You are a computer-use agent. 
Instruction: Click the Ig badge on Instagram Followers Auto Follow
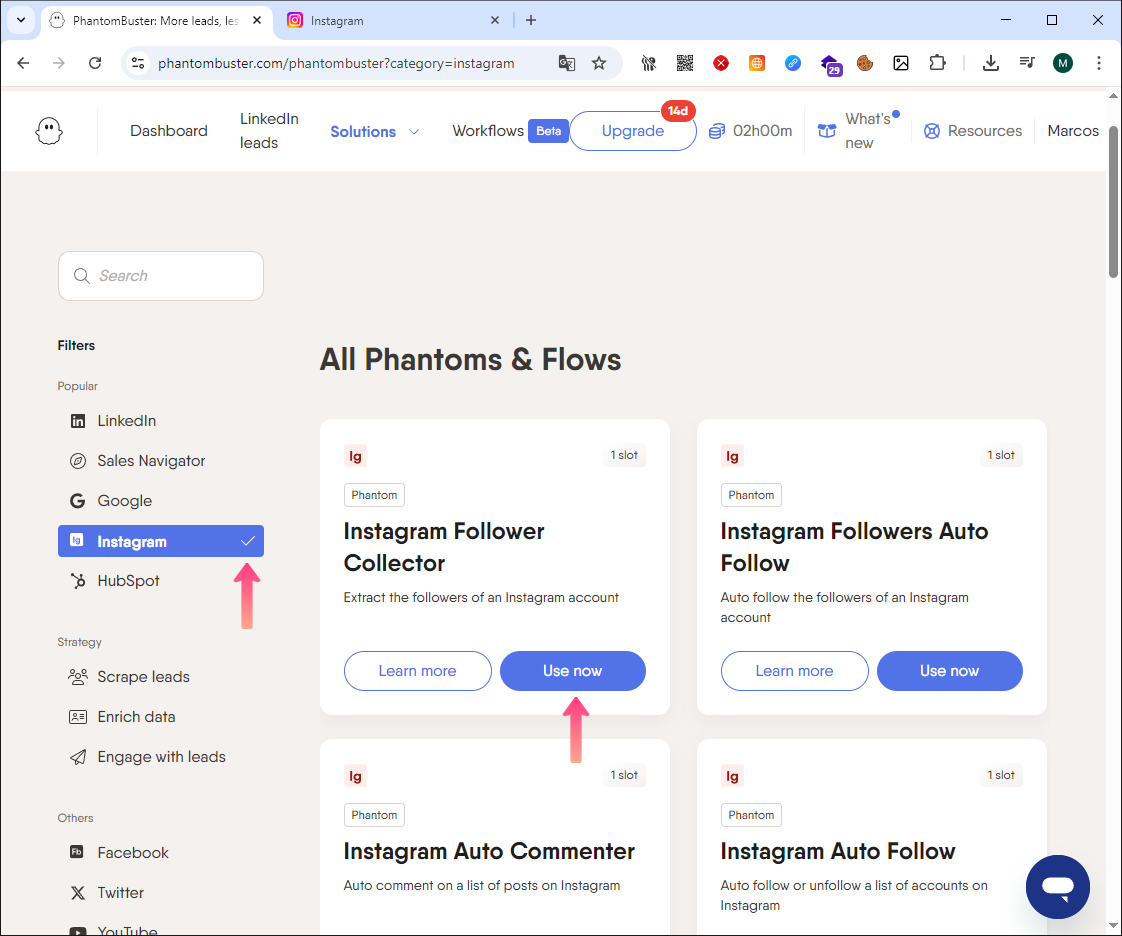(x=732, y=456)
